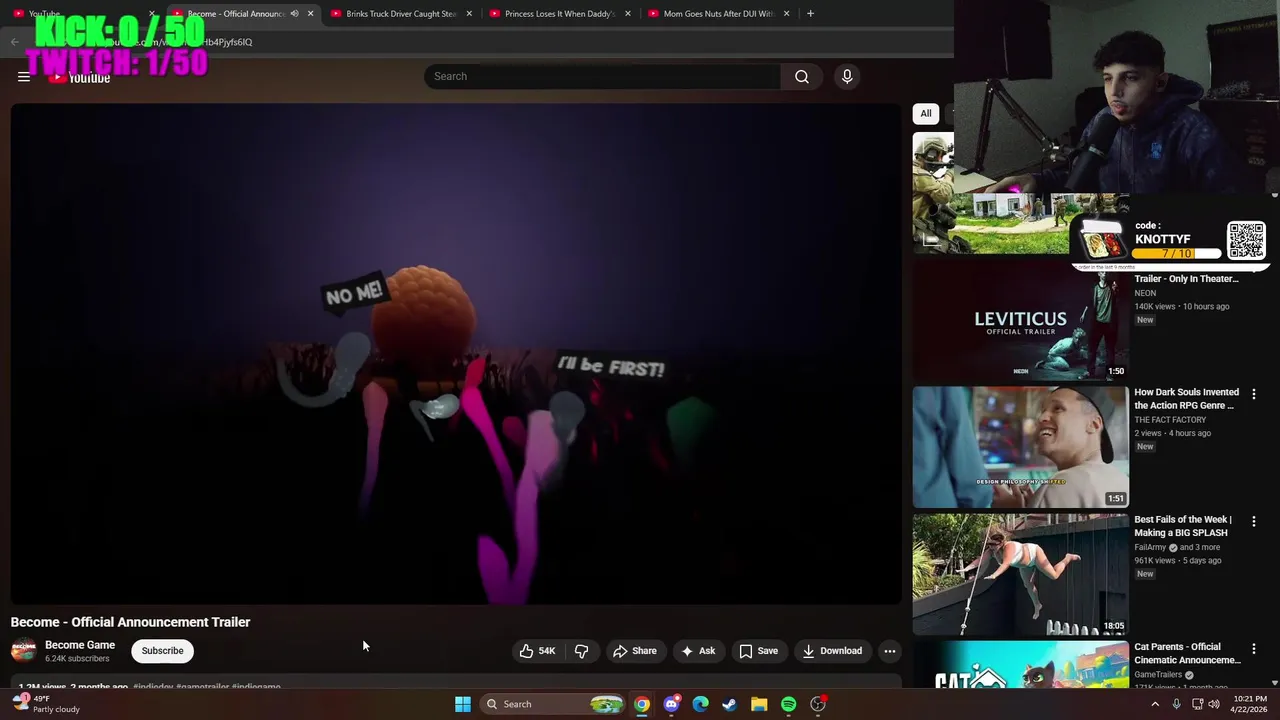1280x720 pixels.
Task: Click THE FACT FACTORY channel name
Action: (x=1170, y=420)
